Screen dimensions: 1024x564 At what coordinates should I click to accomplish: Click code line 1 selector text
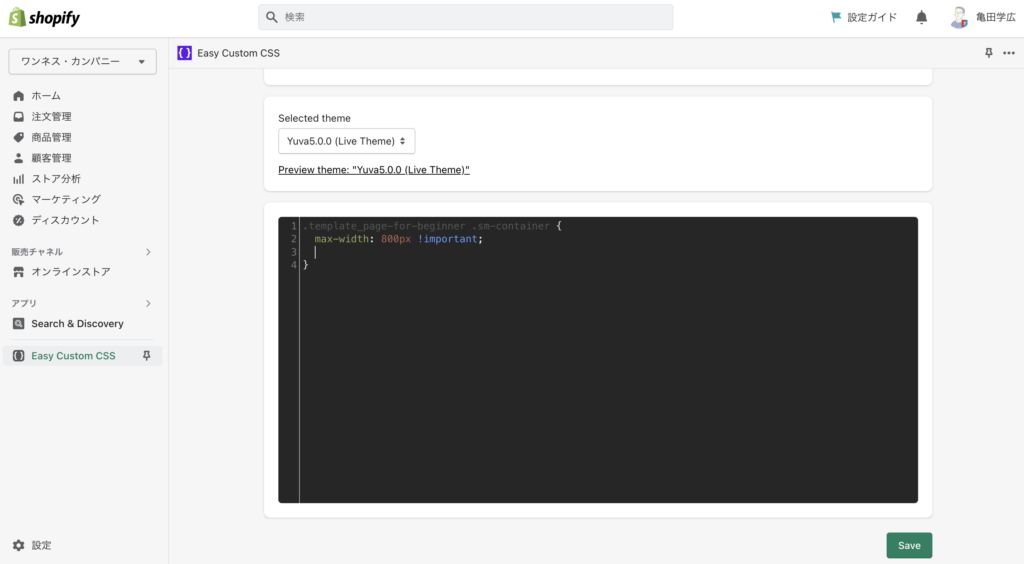[x=426, y=226]
